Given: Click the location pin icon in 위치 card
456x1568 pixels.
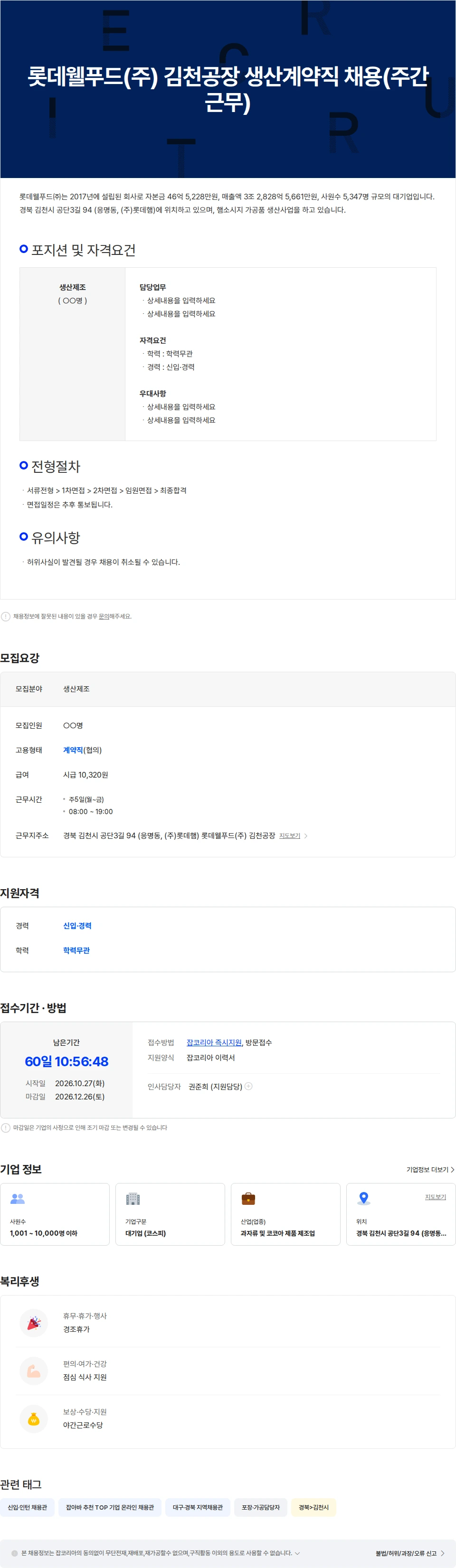Looking at the screenshot, I should point(363,1199).
